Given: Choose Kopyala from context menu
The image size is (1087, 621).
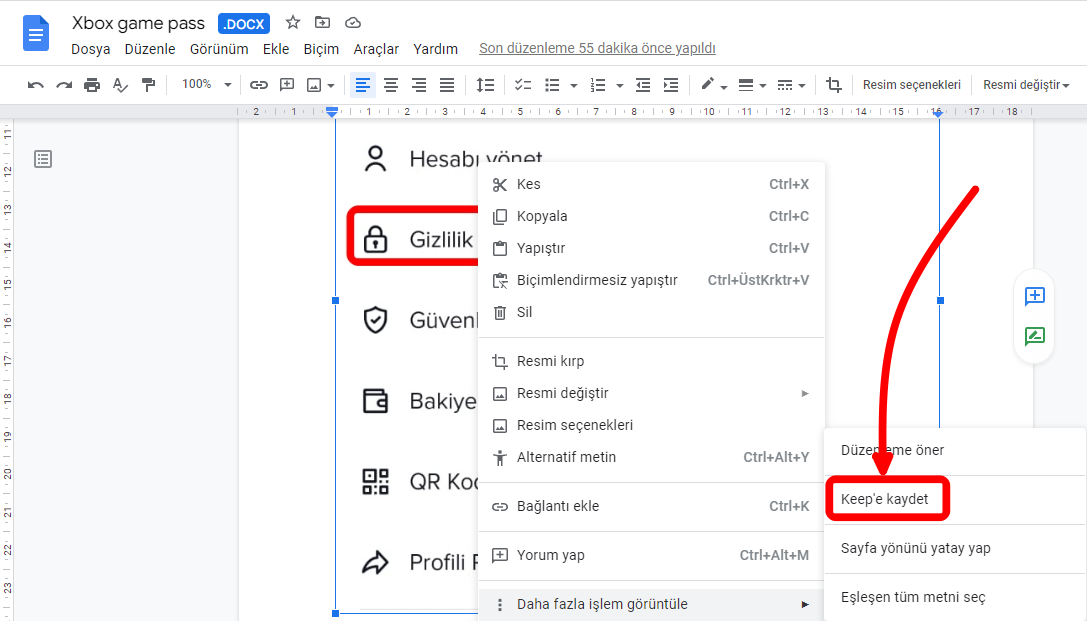Looking at the screenshot, I should 542,216.
